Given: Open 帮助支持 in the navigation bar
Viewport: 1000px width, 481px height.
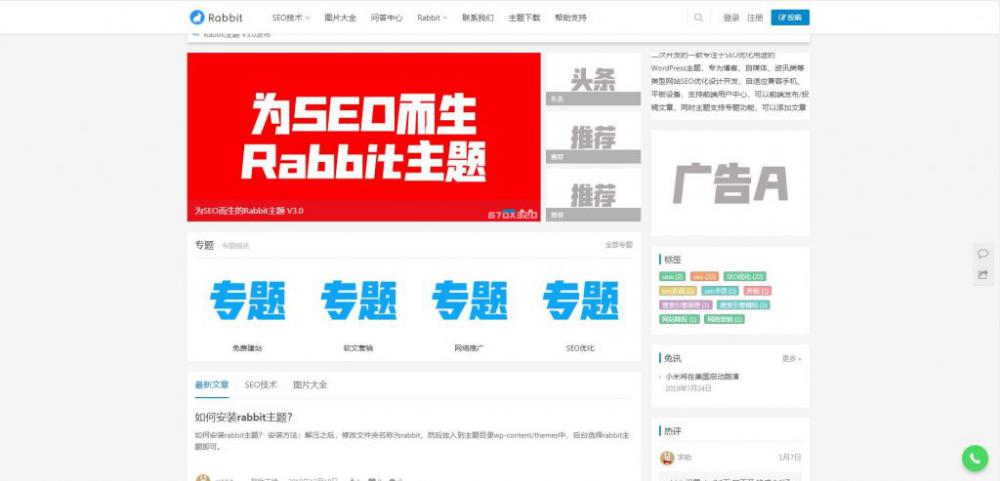Looking at the screenshot, I should (570, 18).
